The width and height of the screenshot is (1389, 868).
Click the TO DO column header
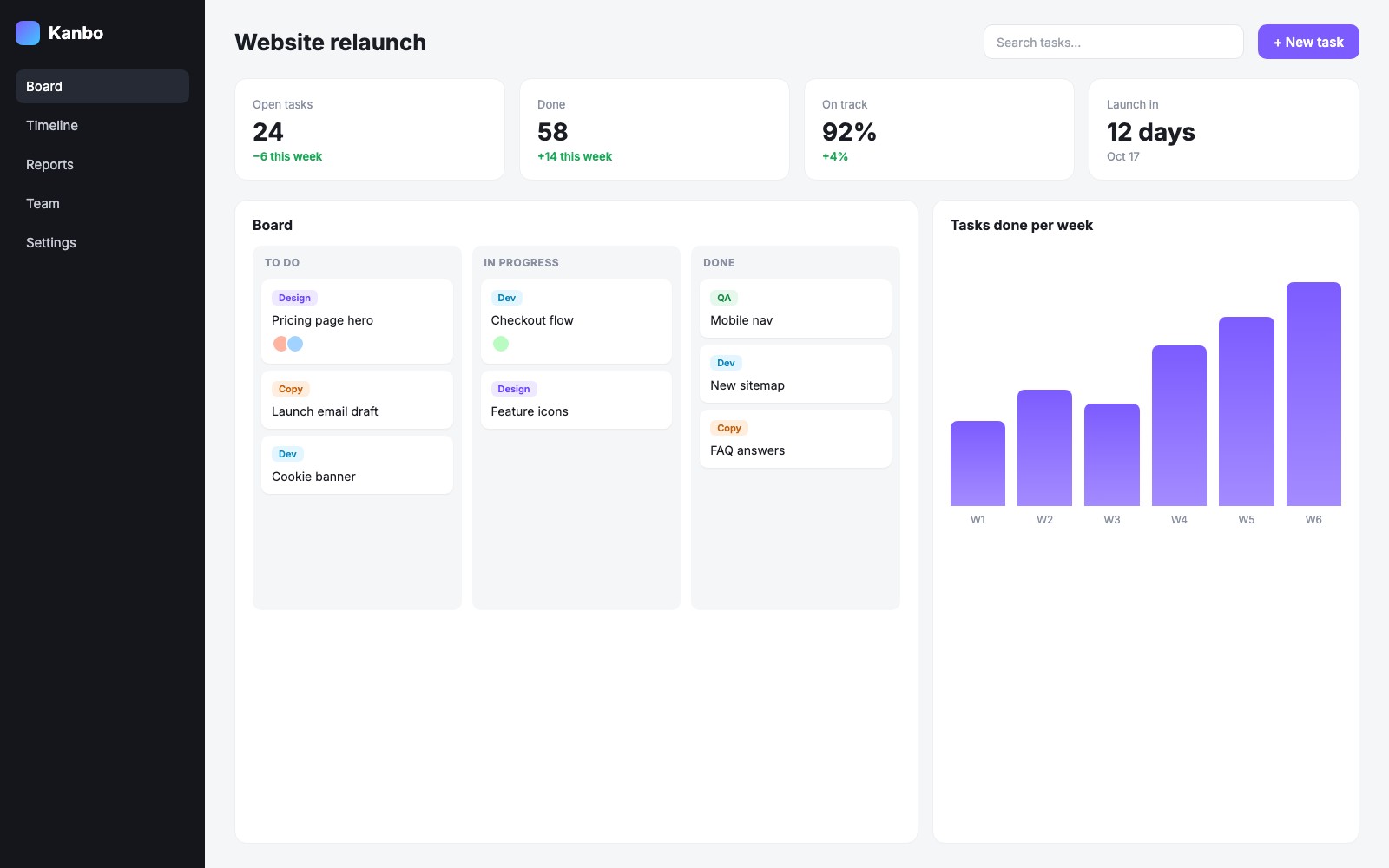click(x=282, y=262)
